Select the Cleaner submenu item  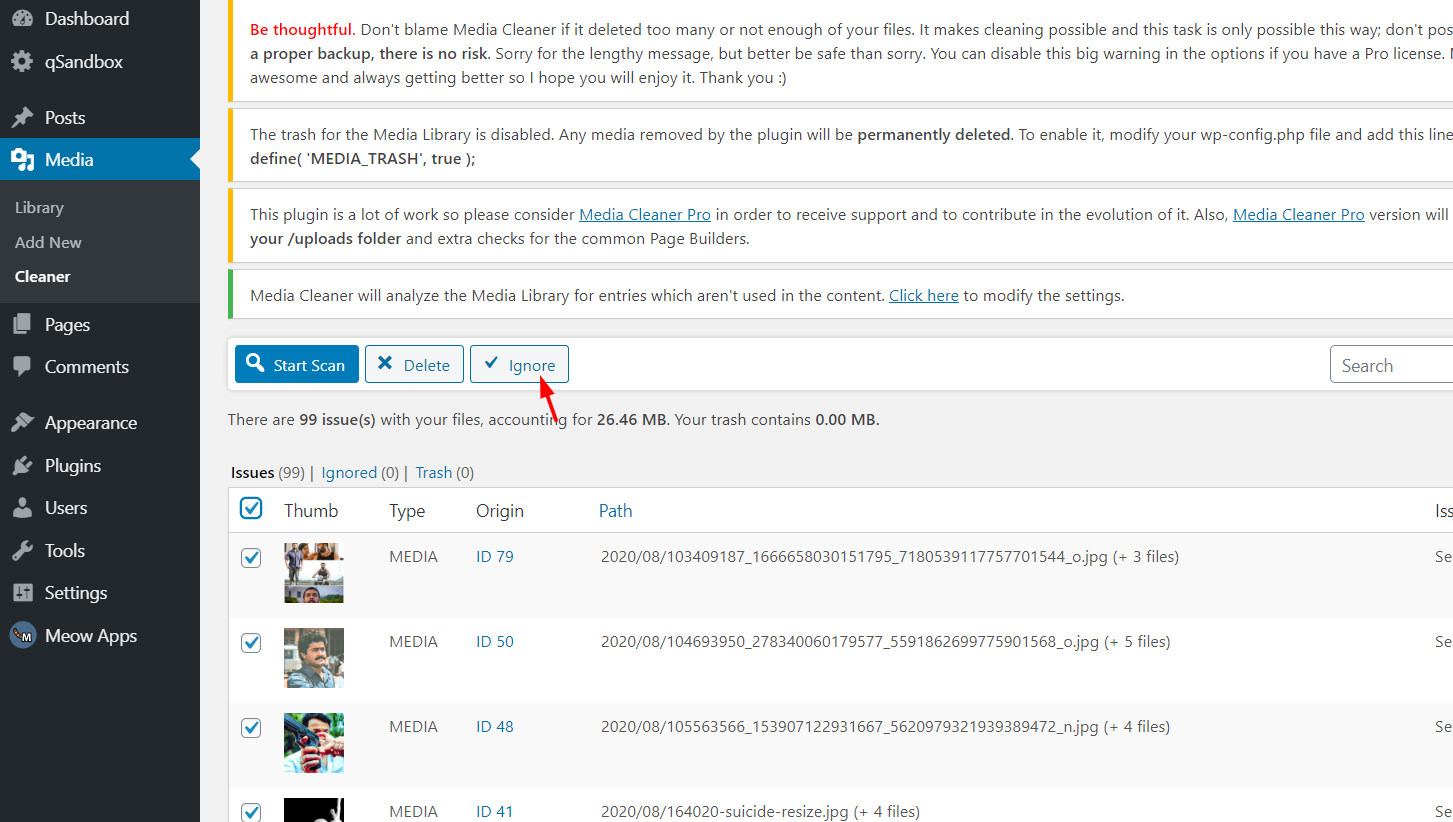coord(42,277)
